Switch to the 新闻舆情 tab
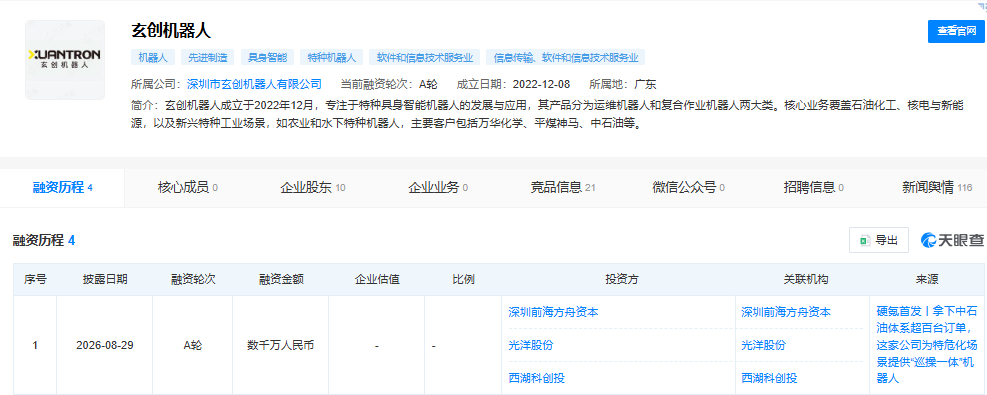Screen dimensions: 987x395 [937, 187]
